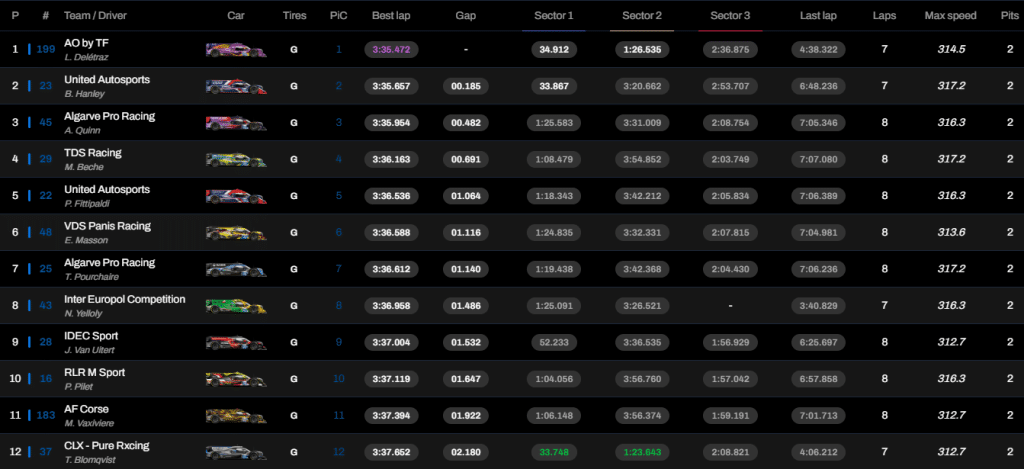The width and height of the screenshot is (1024, 469).
Task: Click the 6:25.697 last lap time
Action: [x=818, y=342]
